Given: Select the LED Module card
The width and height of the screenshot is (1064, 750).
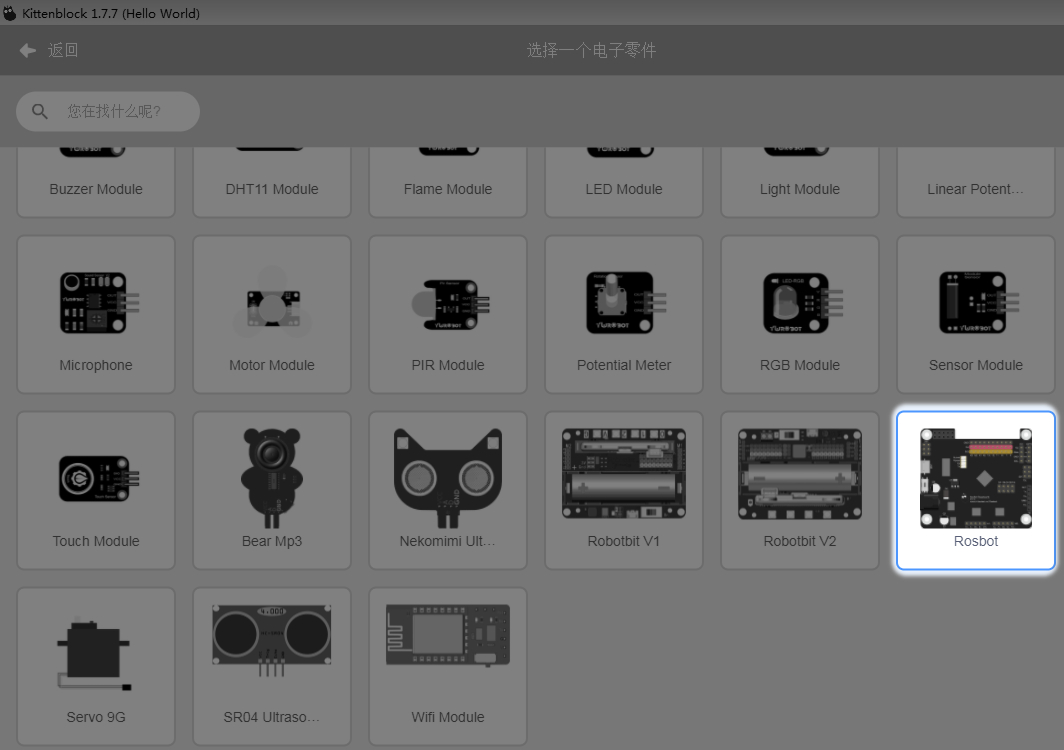Looking at the screenshot, I should tap(624, 182).
